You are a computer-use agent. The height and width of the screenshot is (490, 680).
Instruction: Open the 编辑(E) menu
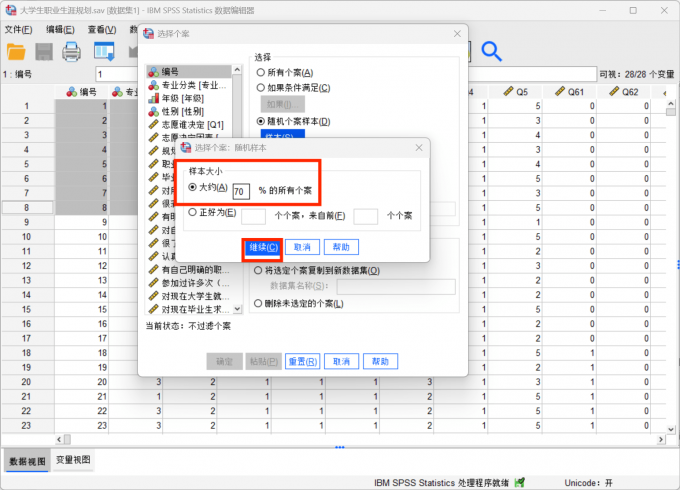pos(60,29)
